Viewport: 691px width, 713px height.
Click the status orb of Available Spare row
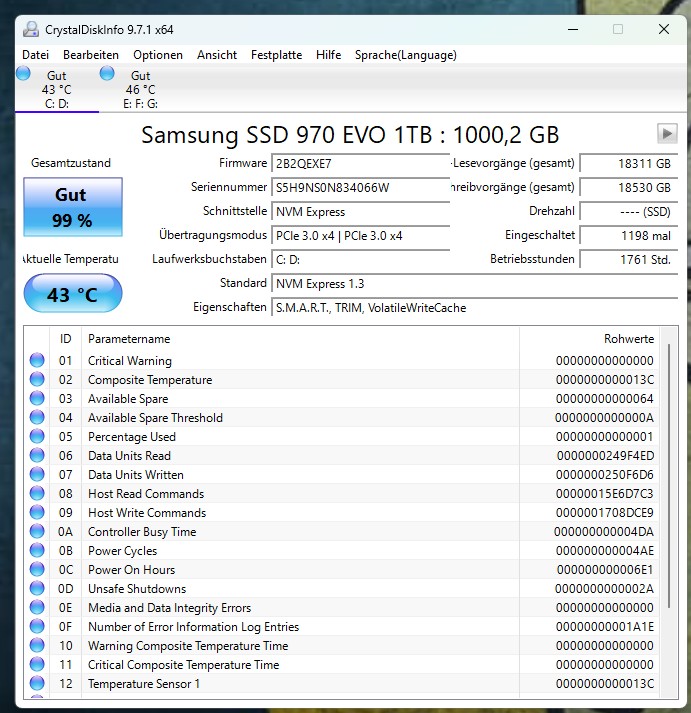37,398
